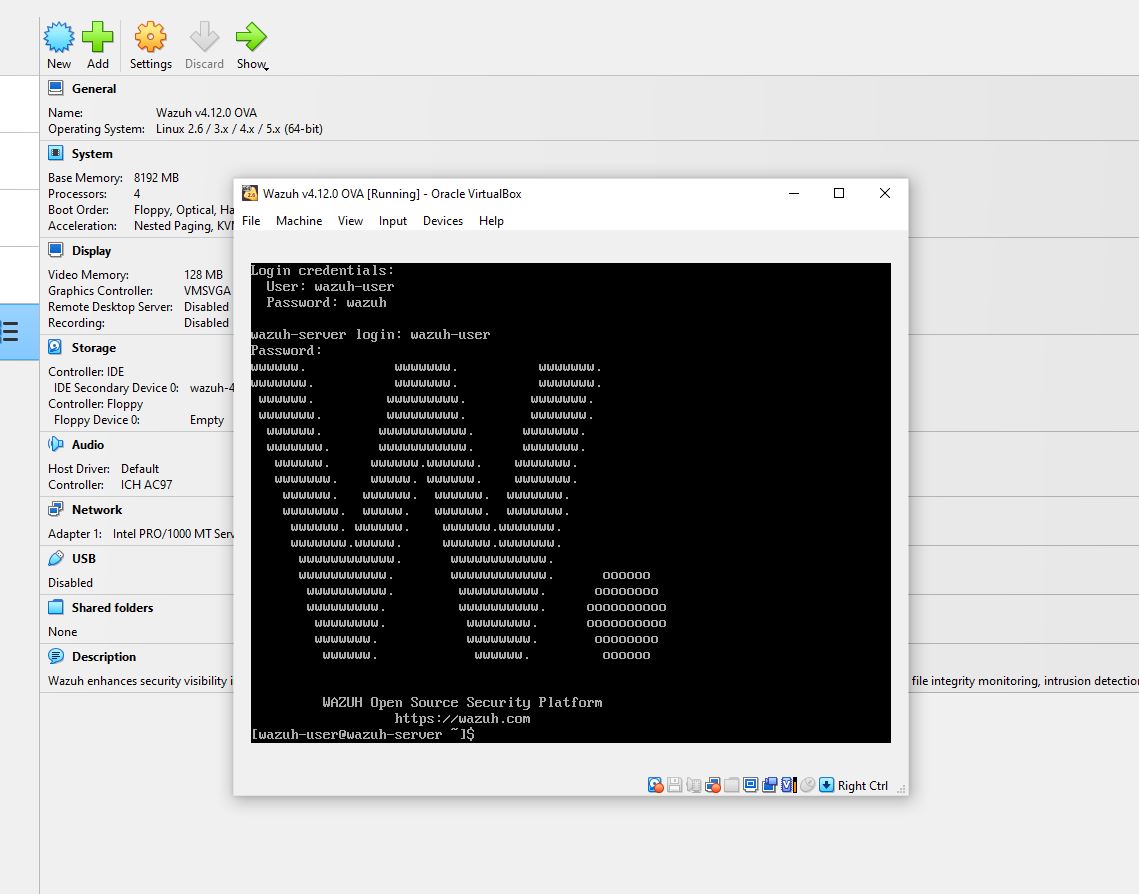
Task: Expand the Show button dropdown arrow
Action: pyautogui.click(x=266, y=68)
